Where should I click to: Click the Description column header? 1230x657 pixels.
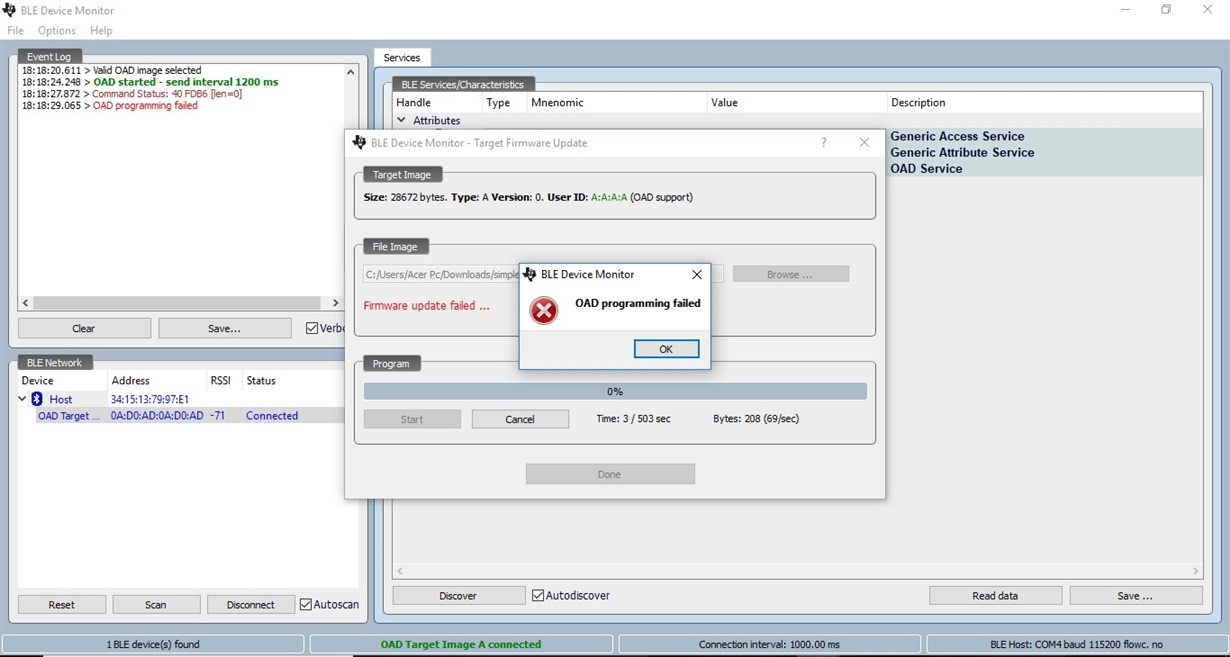pyautogui.click(x=1045, y=103)
